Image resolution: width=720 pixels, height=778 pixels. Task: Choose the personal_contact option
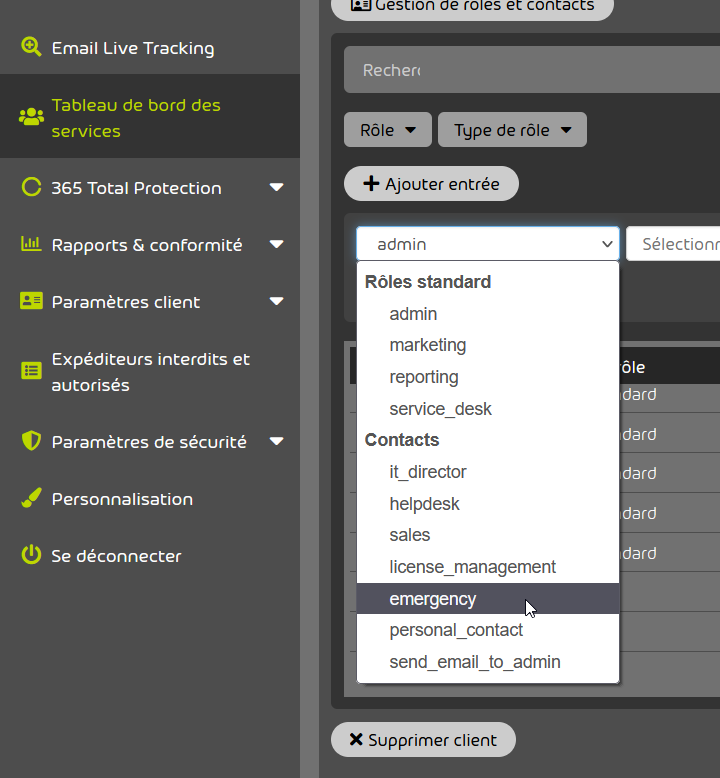(488, 630)
